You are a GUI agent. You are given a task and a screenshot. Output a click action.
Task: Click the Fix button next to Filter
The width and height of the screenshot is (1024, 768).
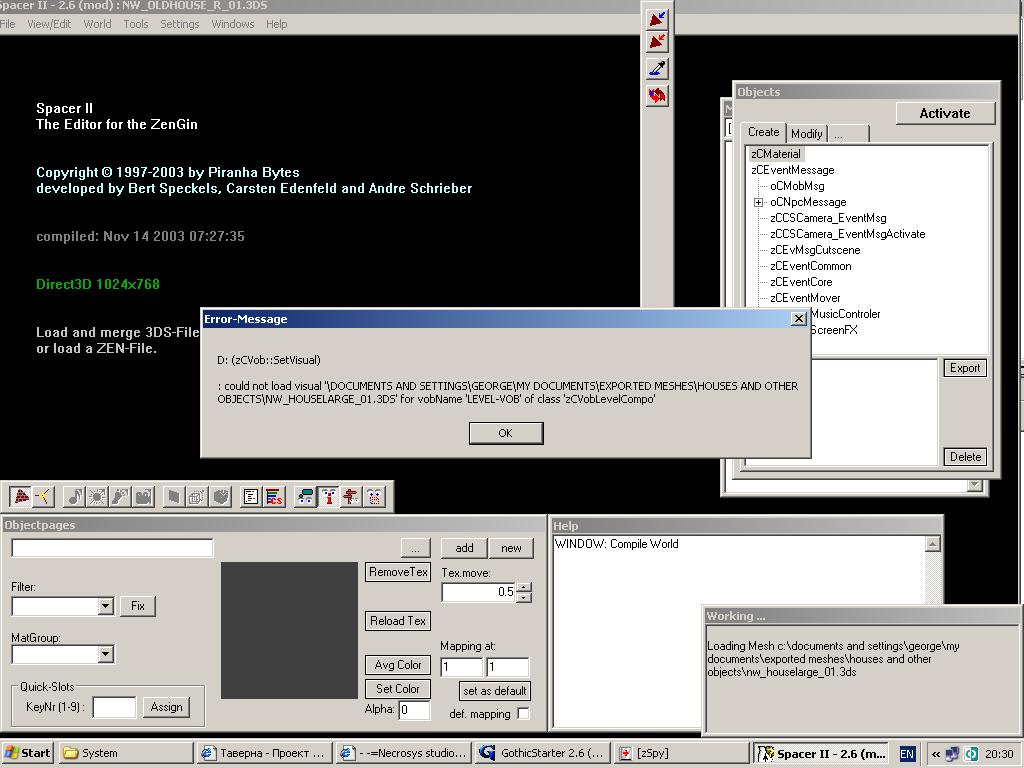138,605
